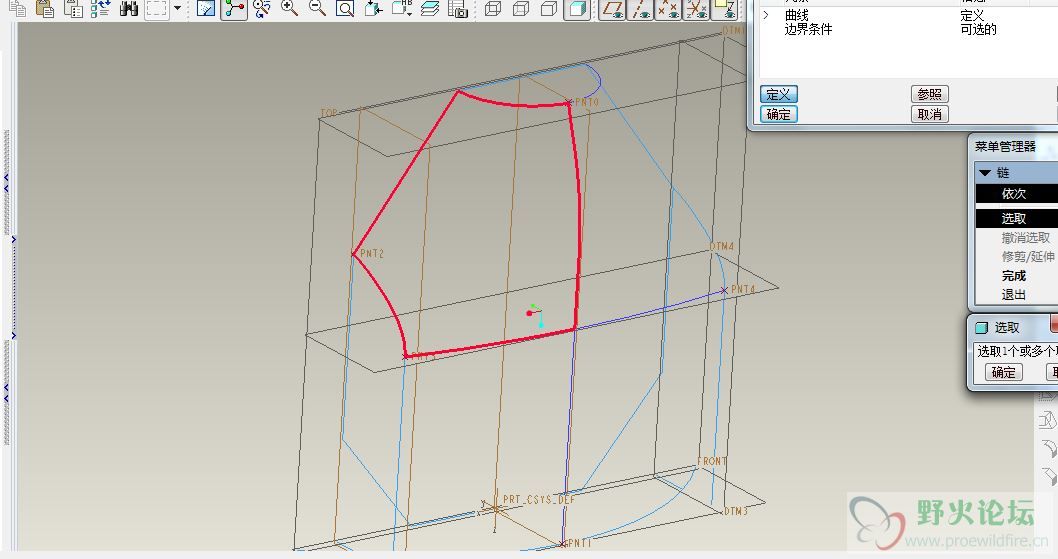Activate the spin center icon

tap(234, 9)
